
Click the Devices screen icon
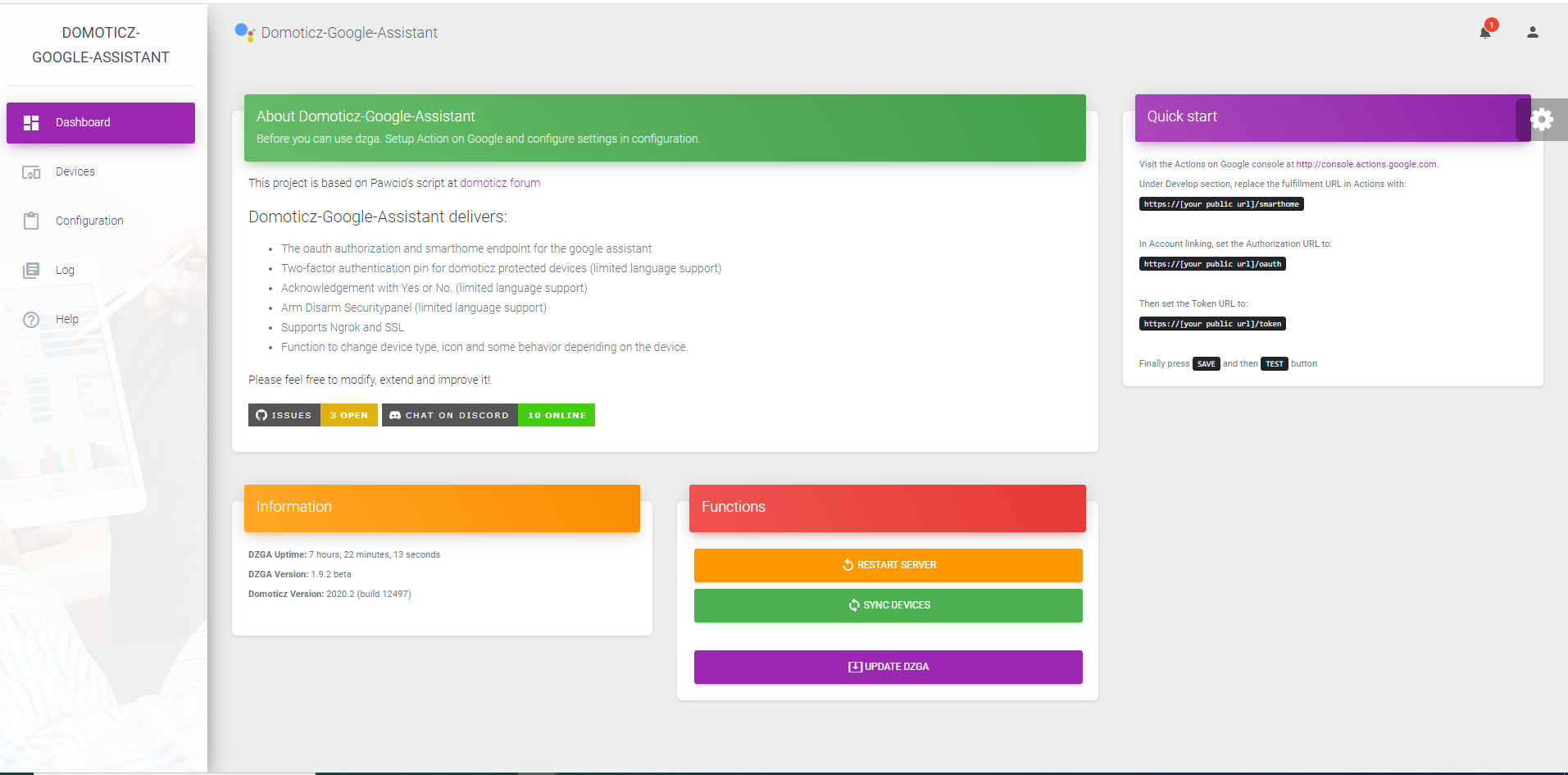pos(31,172)
